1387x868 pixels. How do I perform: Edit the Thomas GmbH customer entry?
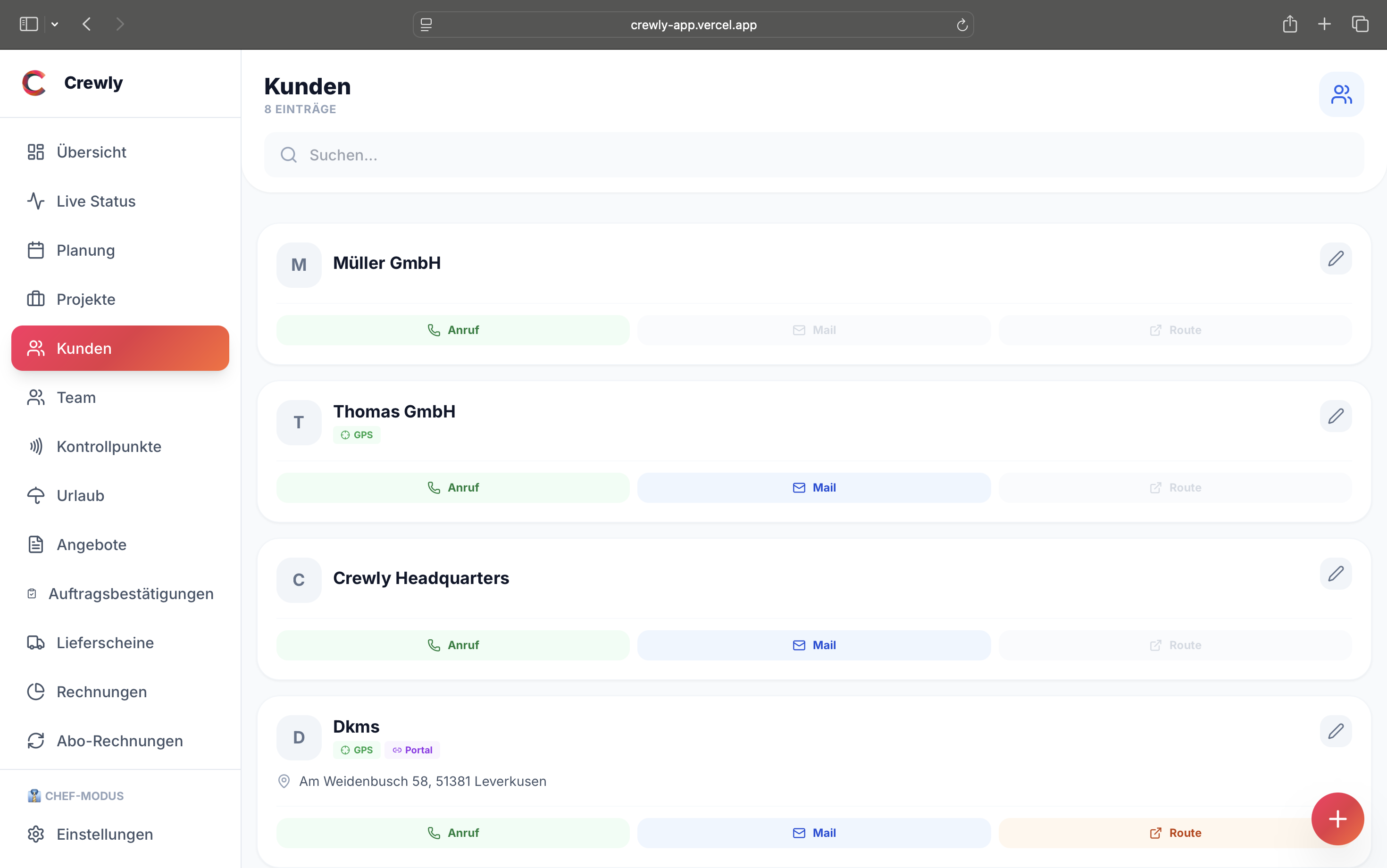[x=1335, y=416]
